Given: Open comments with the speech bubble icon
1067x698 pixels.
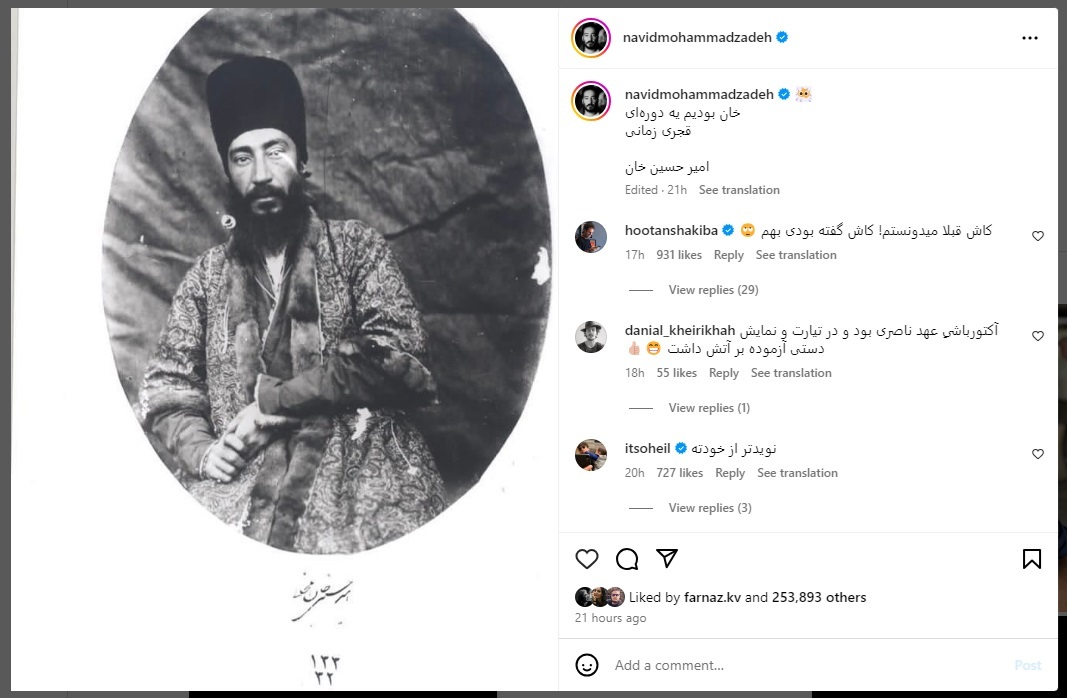Looking at the screenshot, I should [x=627, y=559].
